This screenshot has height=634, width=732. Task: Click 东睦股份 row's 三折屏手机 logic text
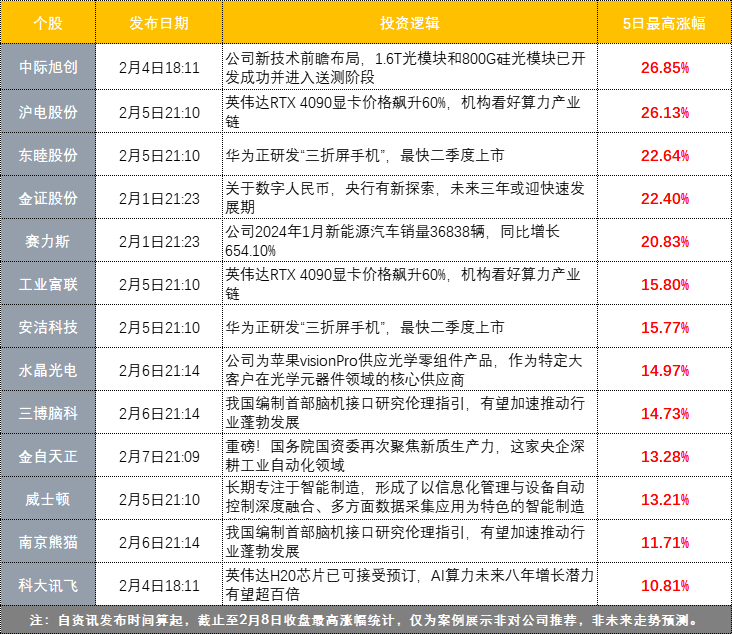pyautogui.click(x=365, y=155)
